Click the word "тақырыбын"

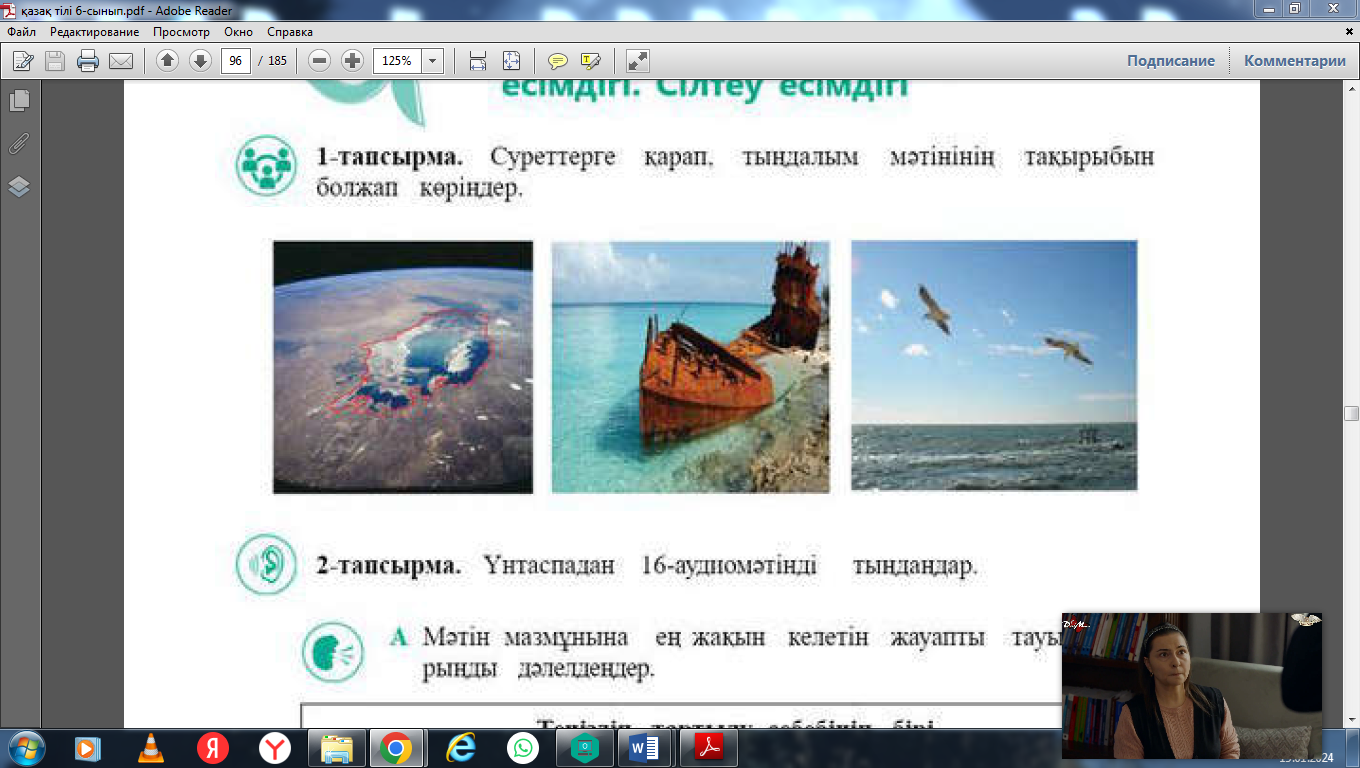[x=1089, y=158]
